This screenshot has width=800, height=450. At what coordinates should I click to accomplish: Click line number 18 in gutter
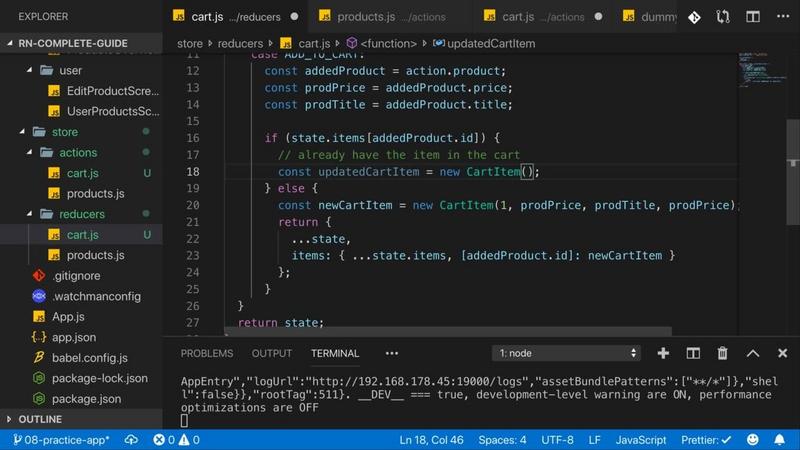tap(193, 171)
